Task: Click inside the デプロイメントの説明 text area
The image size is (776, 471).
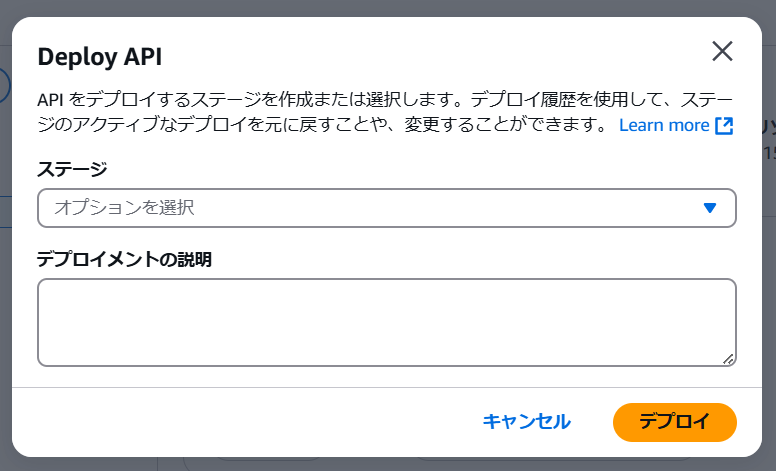Action: pos(386,322)
